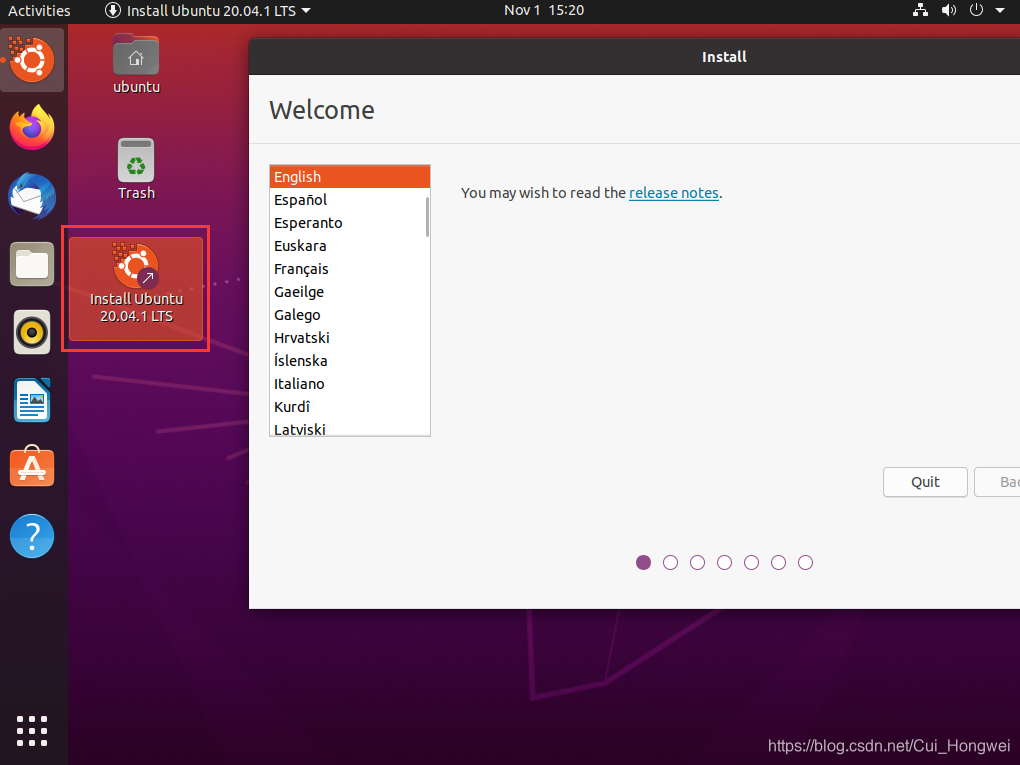Select Euskara in the language list

point(348,246)
